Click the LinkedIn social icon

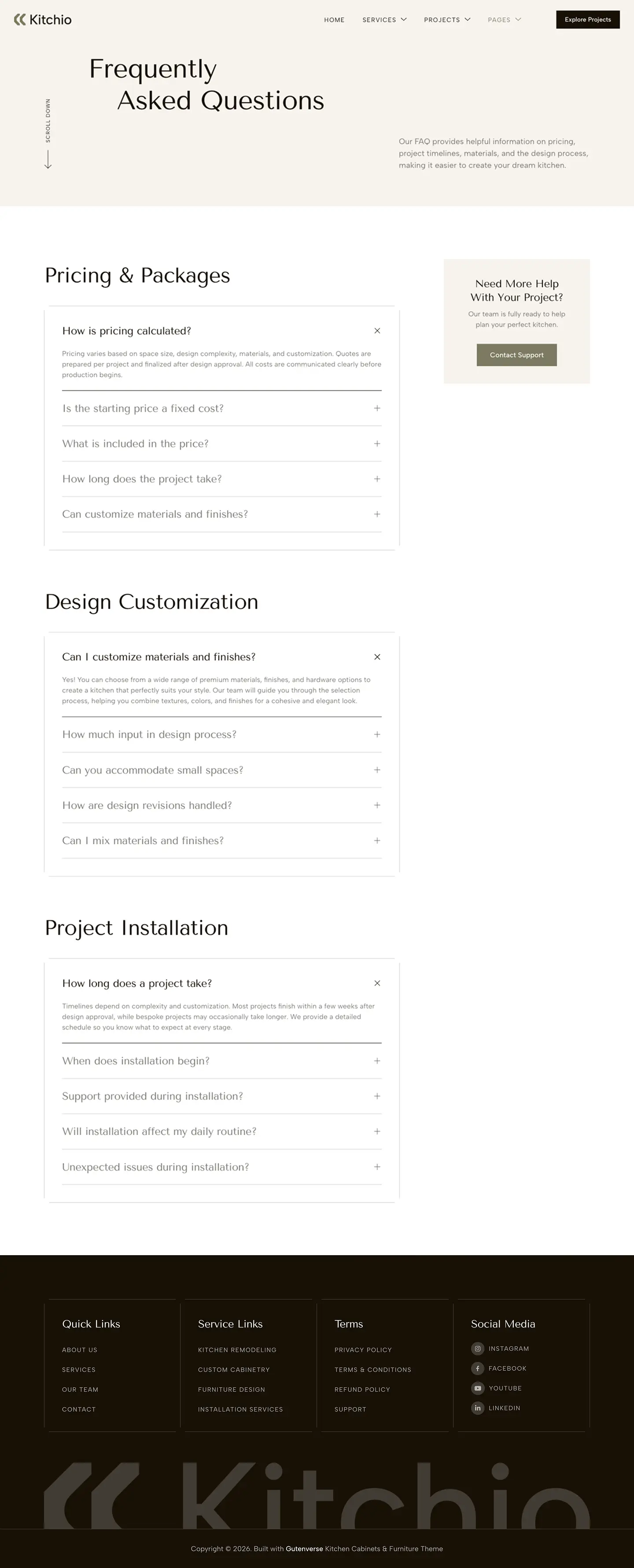(478, 1408)
